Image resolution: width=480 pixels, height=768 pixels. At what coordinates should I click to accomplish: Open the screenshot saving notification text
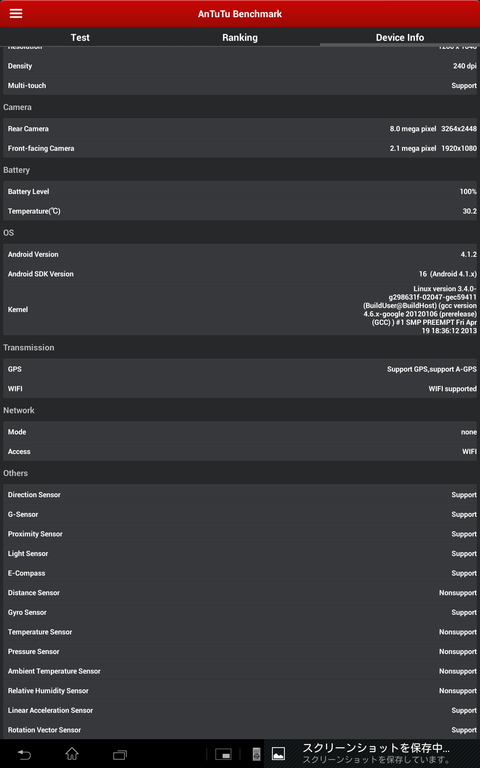point(376,753)
